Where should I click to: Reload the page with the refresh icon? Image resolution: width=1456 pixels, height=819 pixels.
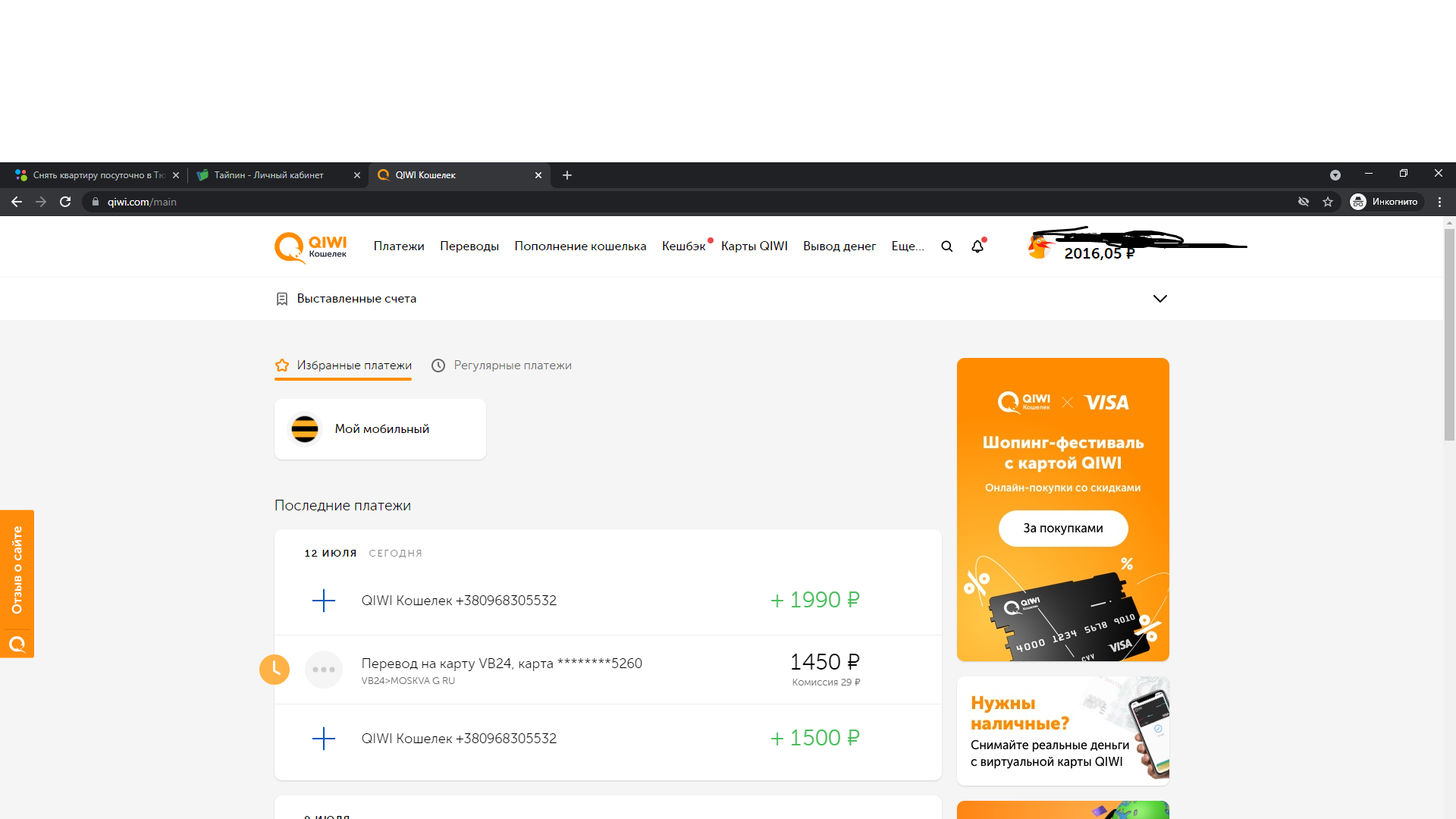(65, 202)
